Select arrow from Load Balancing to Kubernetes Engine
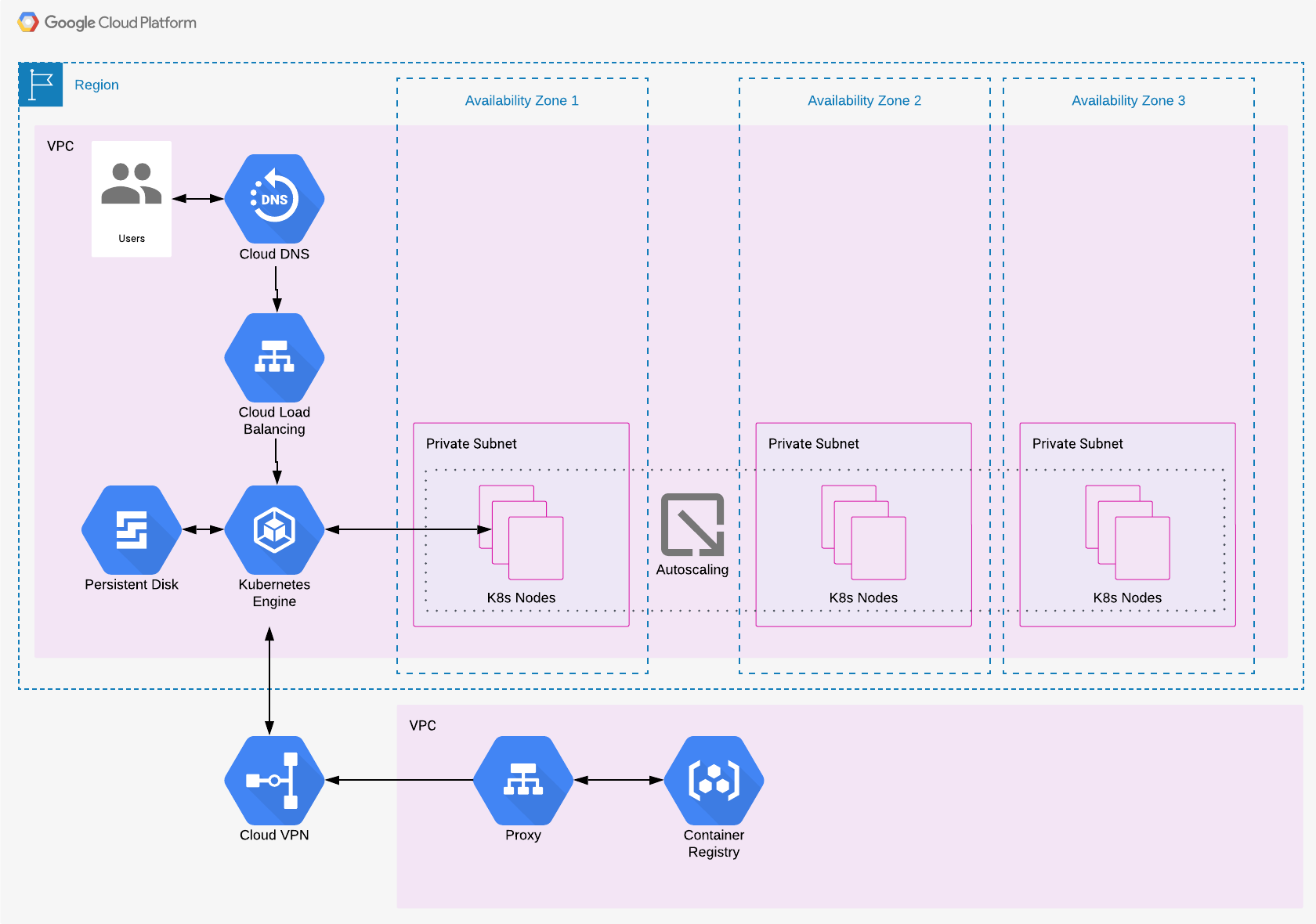 tap(277, 461)
